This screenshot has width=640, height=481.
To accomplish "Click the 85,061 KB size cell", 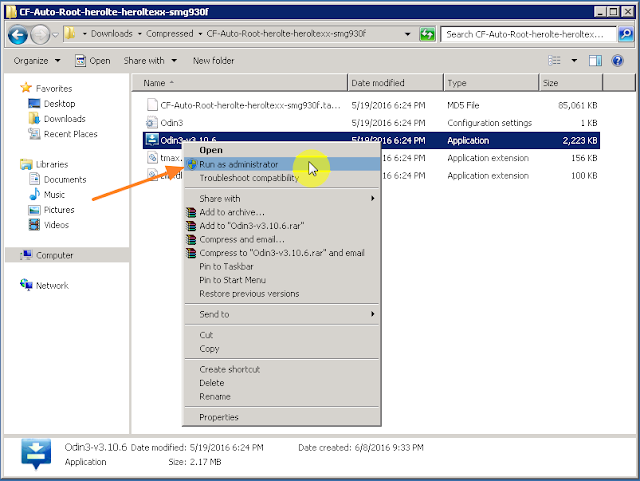I will point(578,105).
